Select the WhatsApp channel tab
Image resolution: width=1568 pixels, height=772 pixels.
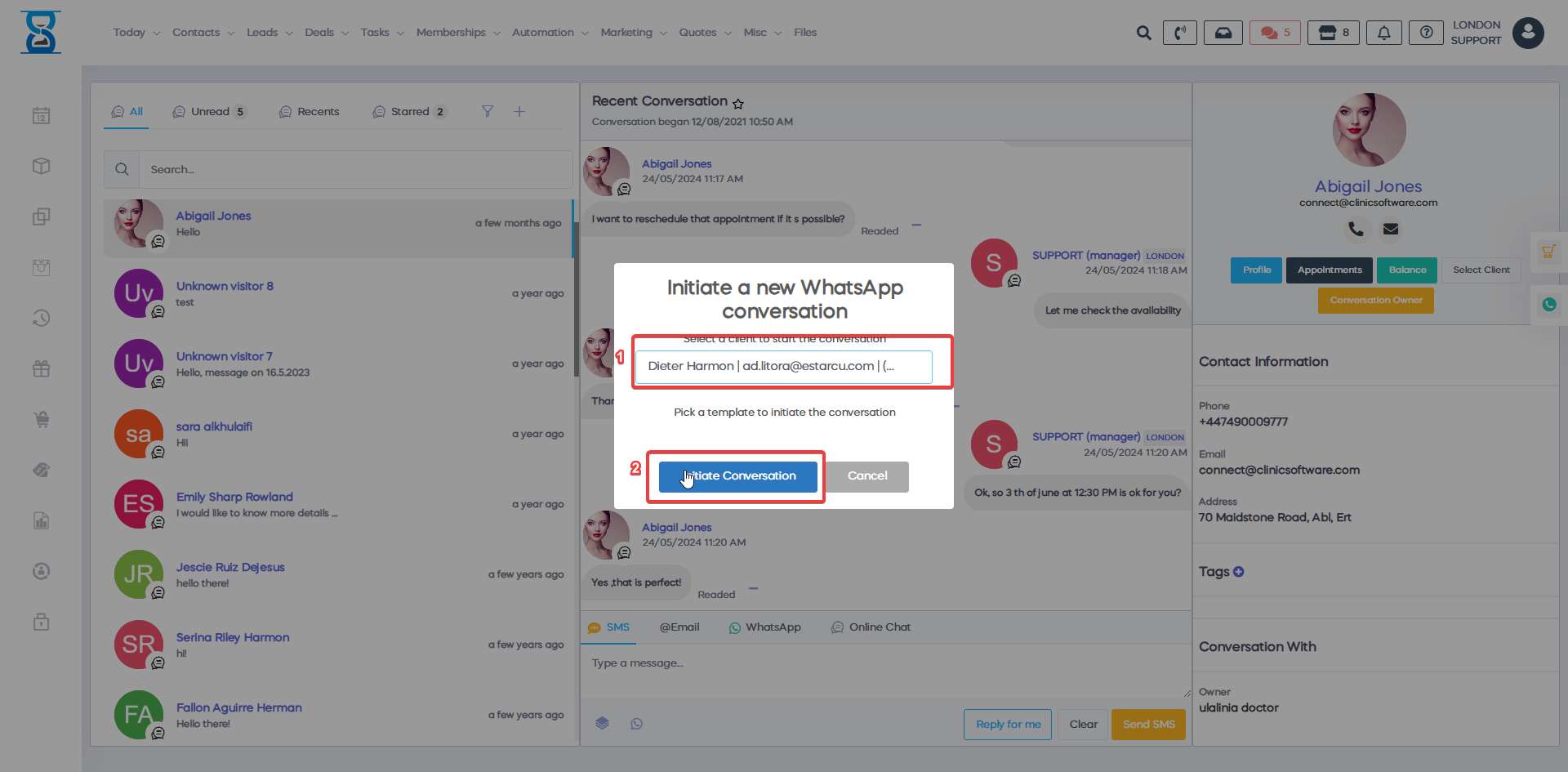[764, 627]
